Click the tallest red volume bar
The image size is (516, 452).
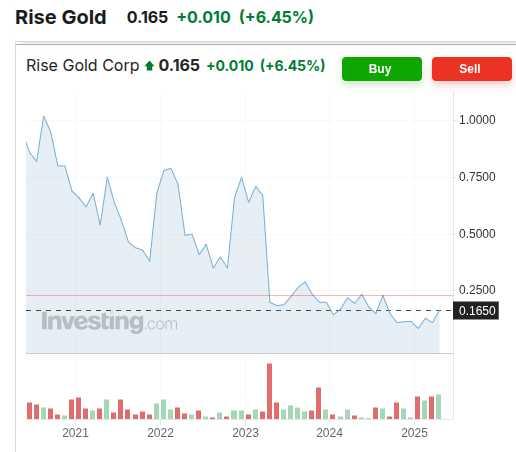point(269,391)
